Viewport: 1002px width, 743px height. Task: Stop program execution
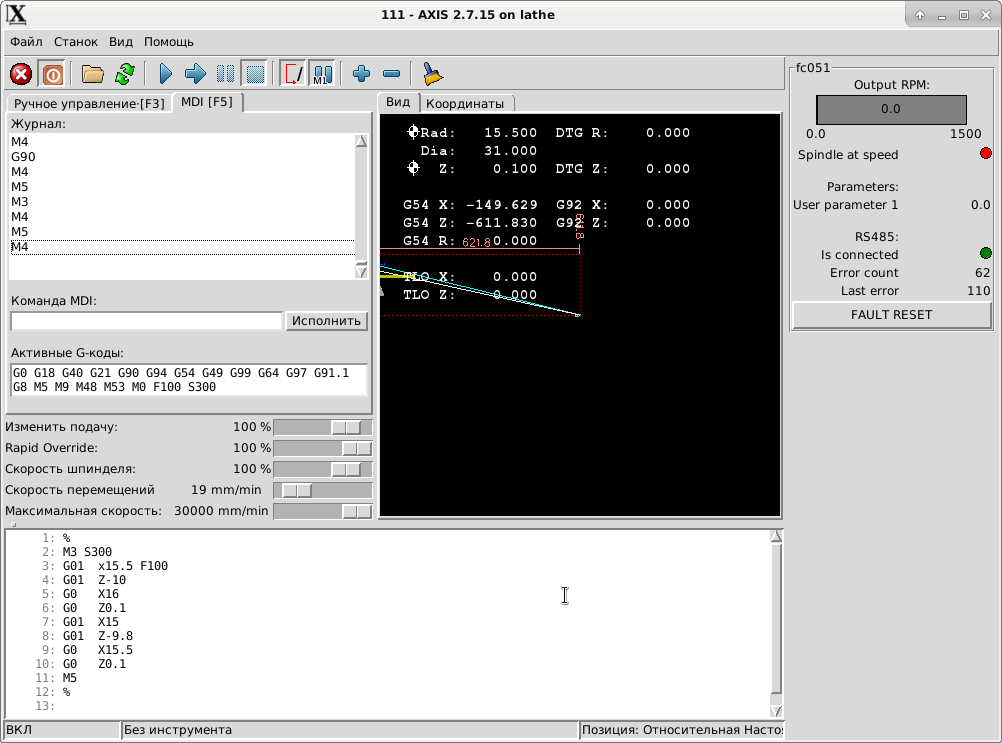click(x=255, y=74)
